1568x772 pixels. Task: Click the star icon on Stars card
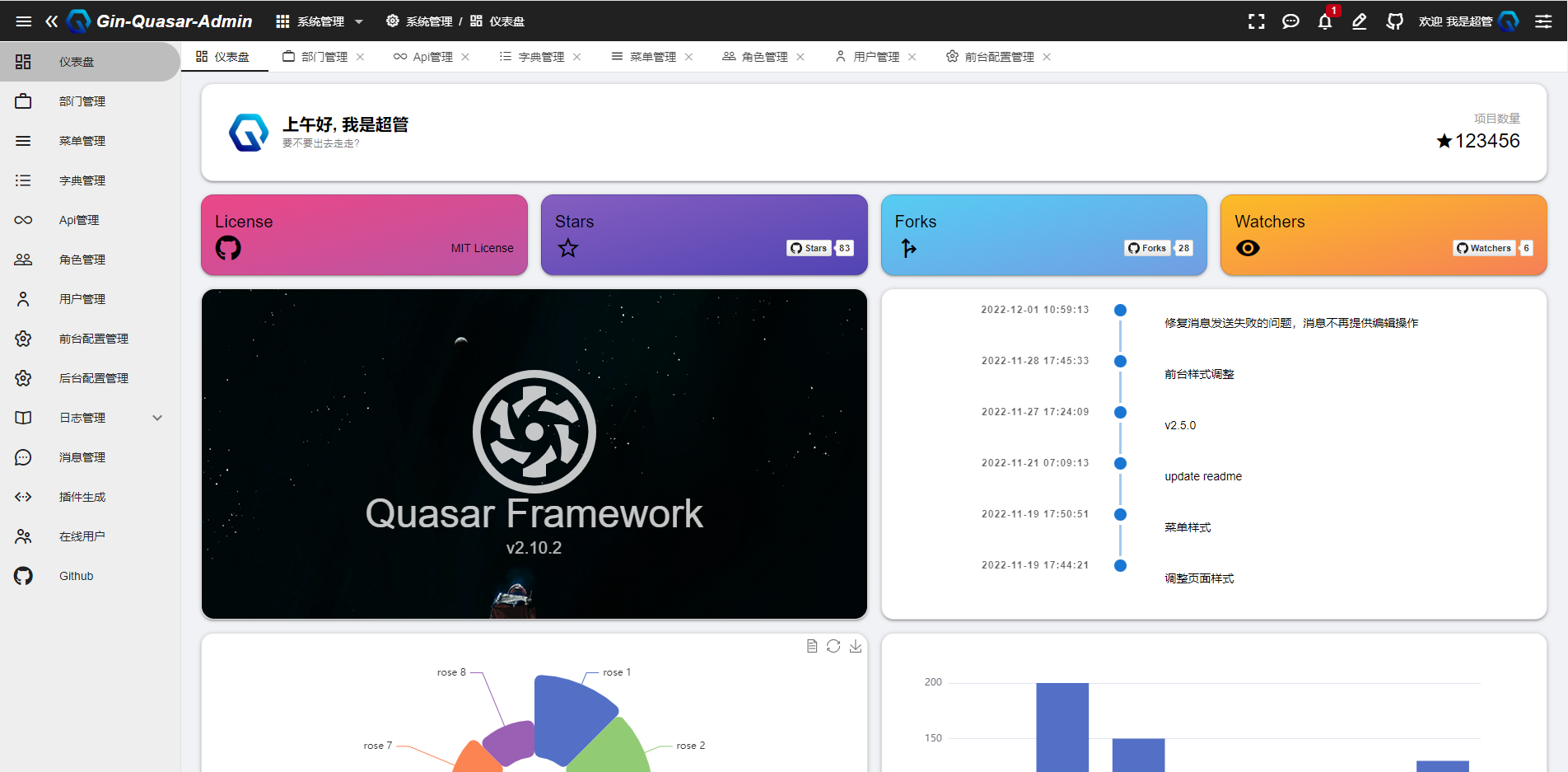tap(568, 248)
